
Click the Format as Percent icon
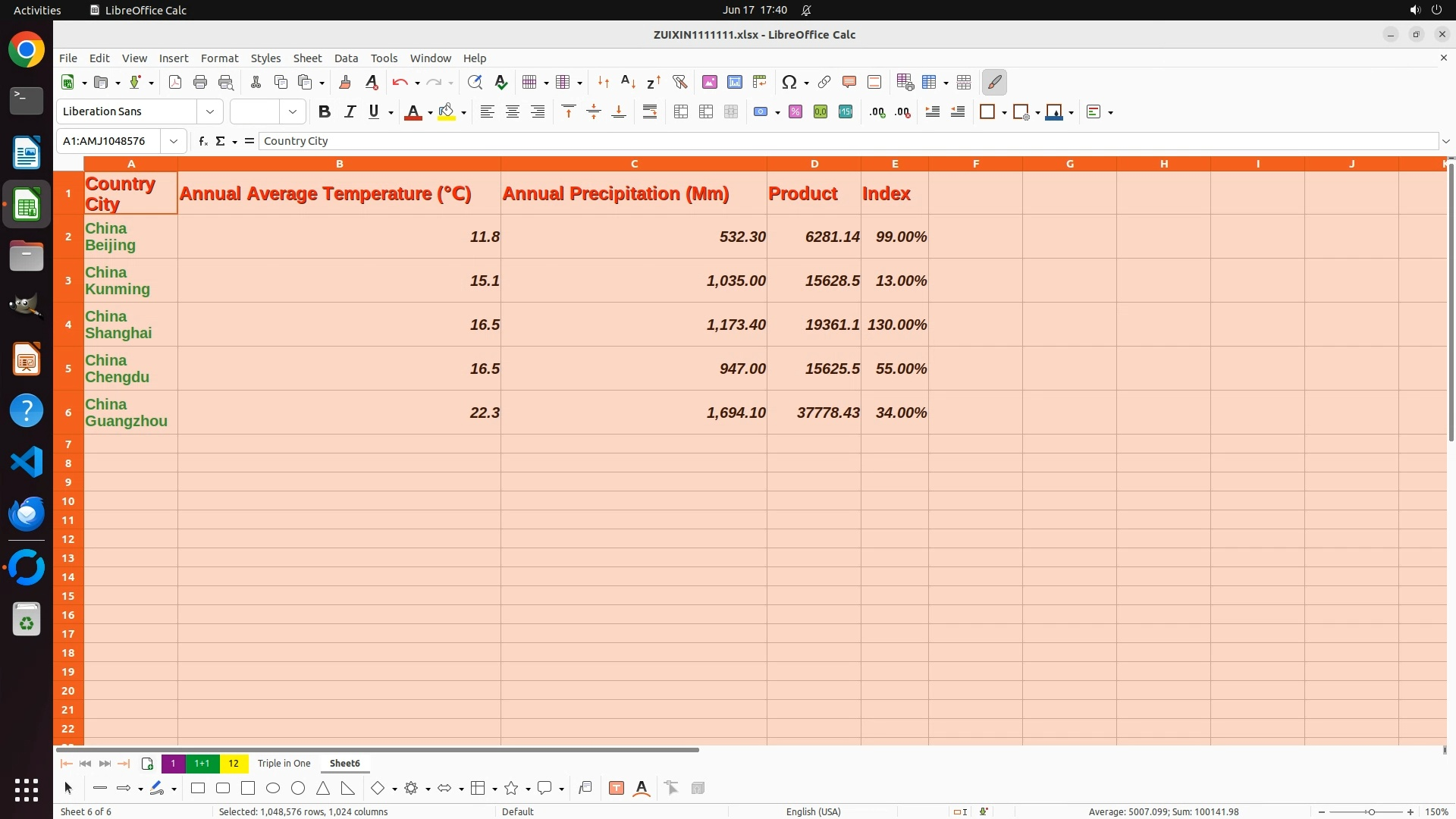pyautogui.click(x=795, y=111)
